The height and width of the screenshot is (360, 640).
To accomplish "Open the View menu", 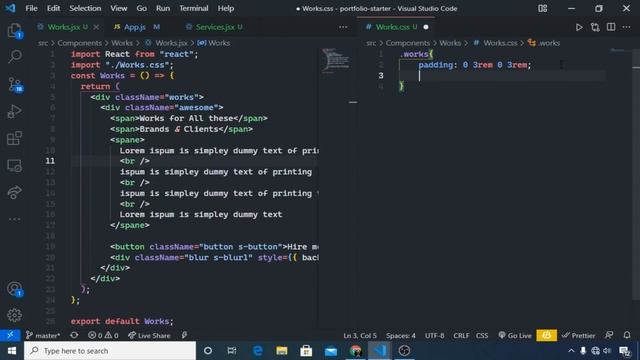I will click(118, 8).
